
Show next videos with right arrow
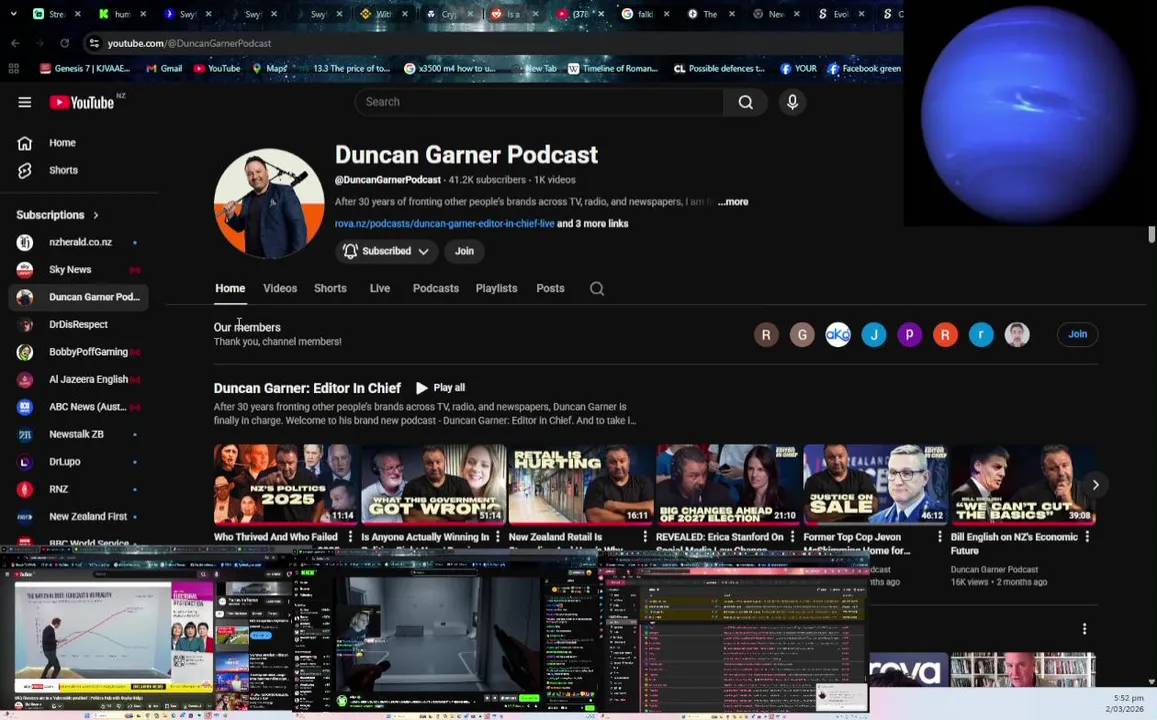pyautogui.click(x=1095, y=485)
